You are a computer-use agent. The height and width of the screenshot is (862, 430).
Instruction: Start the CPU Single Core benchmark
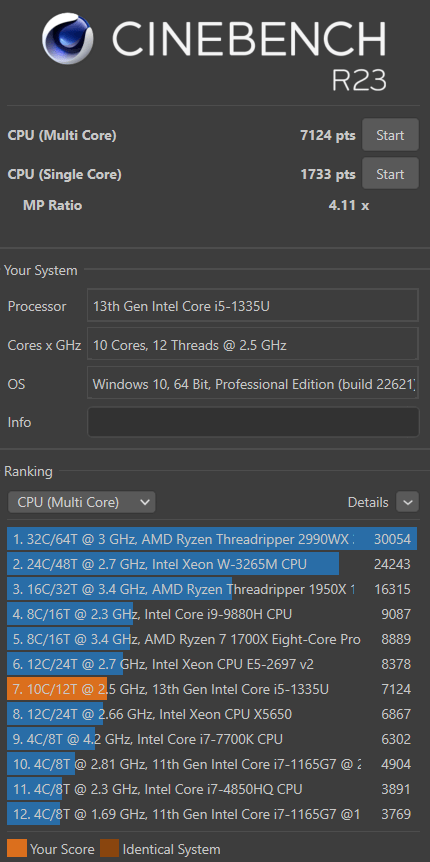point(390,174)
